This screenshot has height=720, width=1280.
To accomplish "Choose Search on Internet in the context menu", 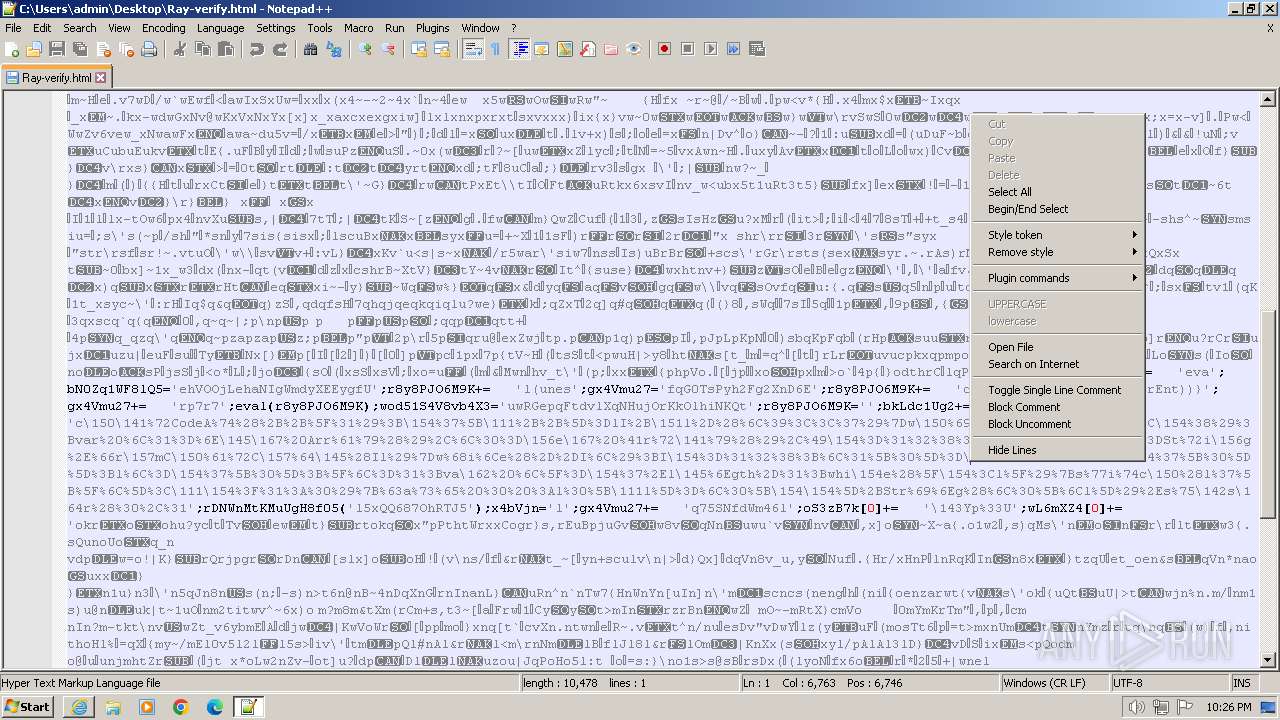I will click(x=1057, y=364).
